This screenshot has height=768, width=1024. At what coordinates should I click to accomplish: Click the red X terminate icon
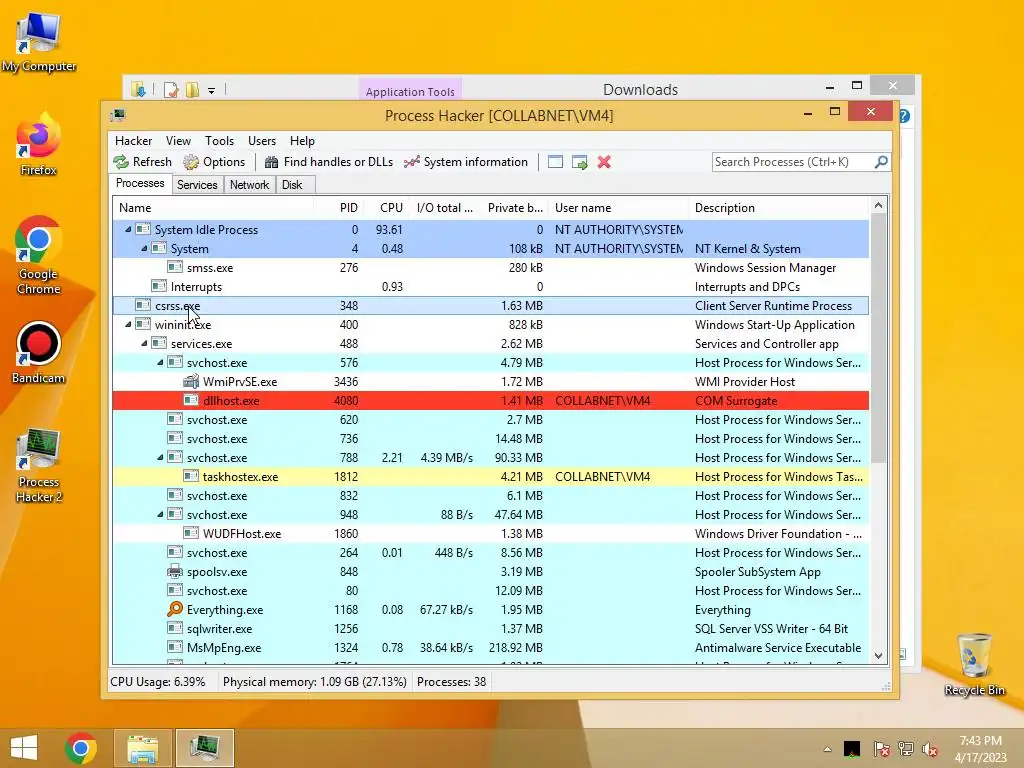coord(604,162)
